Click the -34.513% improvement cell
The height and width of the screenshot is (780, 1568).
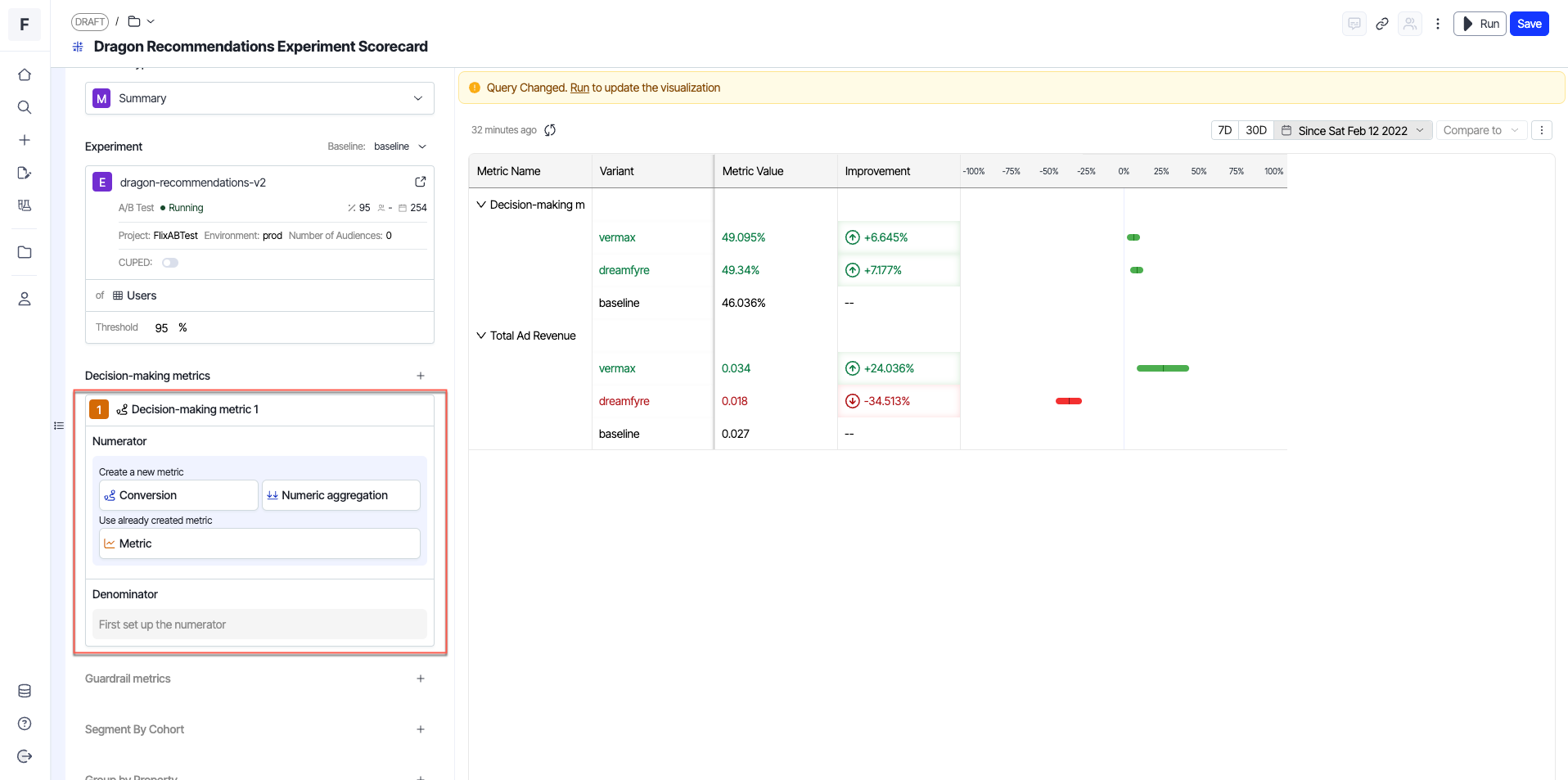[899, 401]
